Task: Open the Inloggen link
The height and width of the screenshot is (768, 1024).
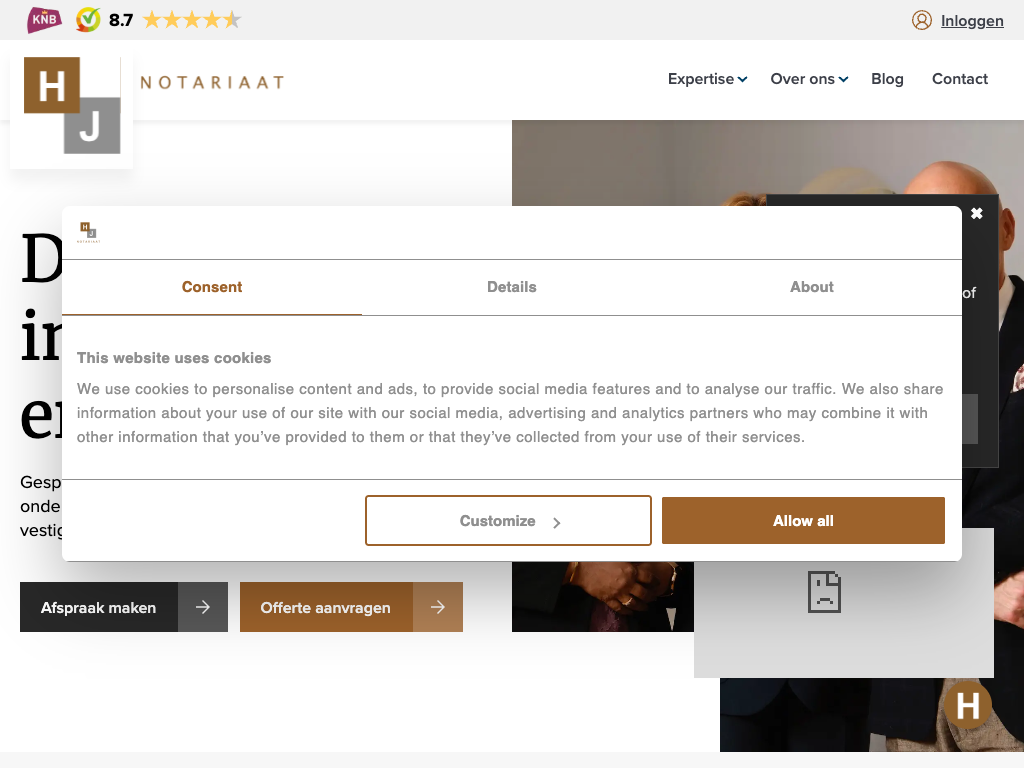Action: [971, 20]
